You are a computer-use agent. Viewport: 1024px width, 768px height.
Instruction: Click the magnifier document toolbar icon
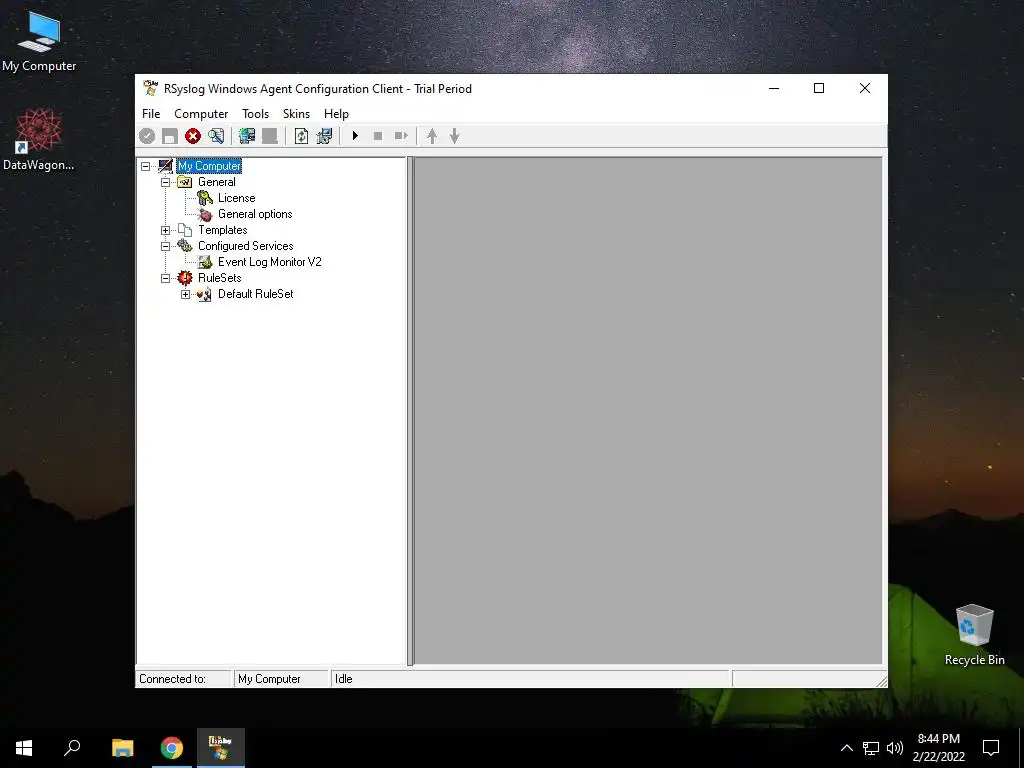[216, 136]
